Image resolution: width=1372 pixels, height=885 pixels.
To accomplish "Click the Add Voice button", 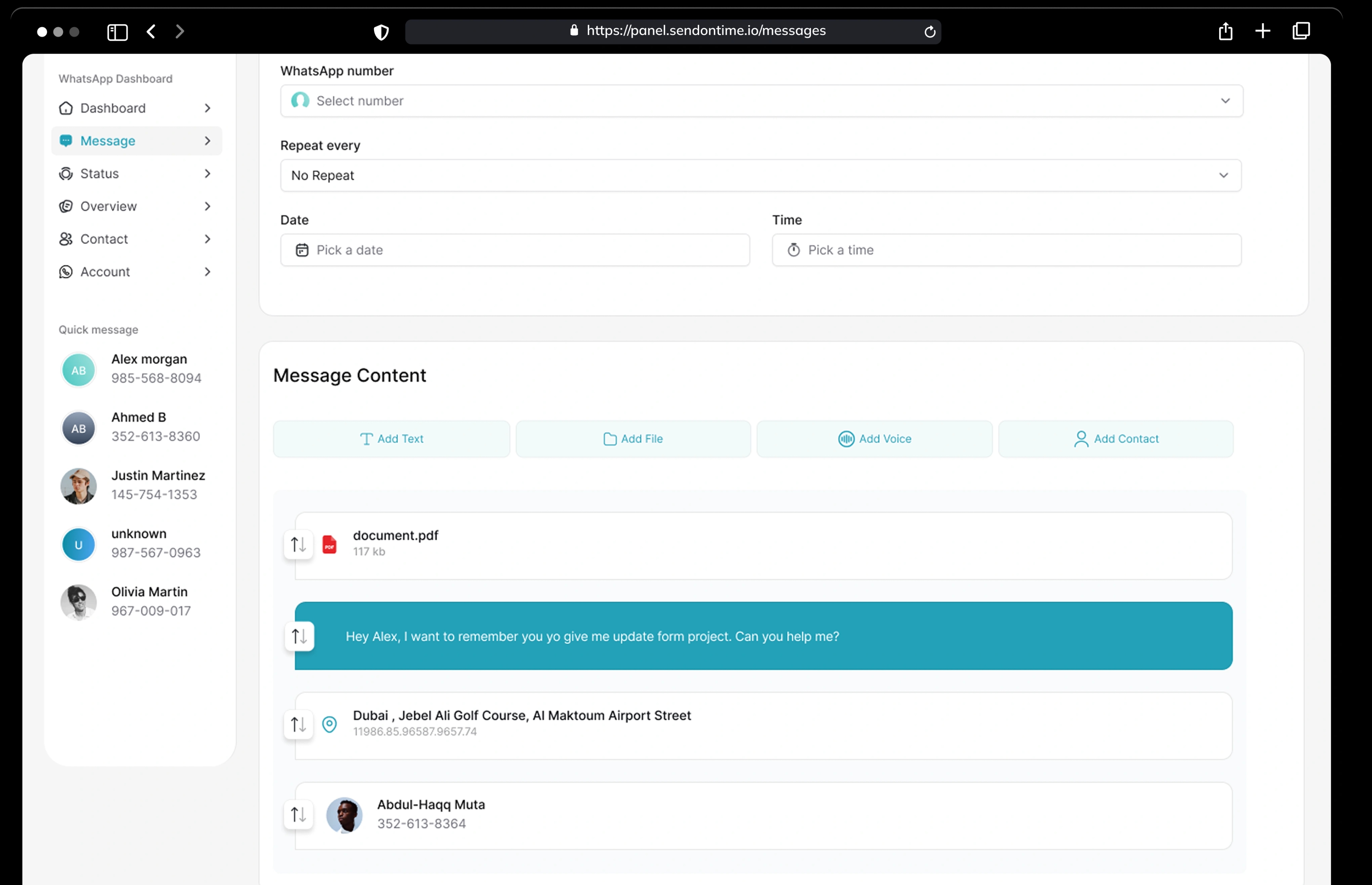I will [874, 439].
